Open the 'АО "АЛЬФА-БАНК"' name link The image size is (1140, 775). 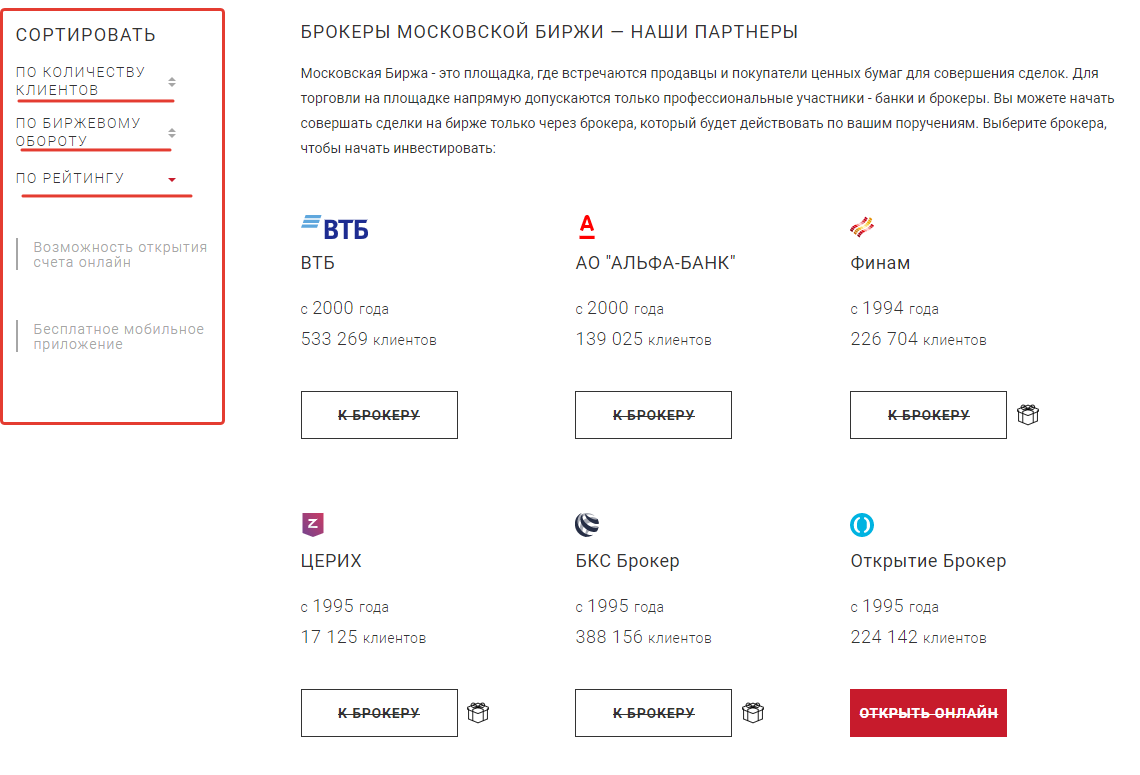[x=656, y=264]
